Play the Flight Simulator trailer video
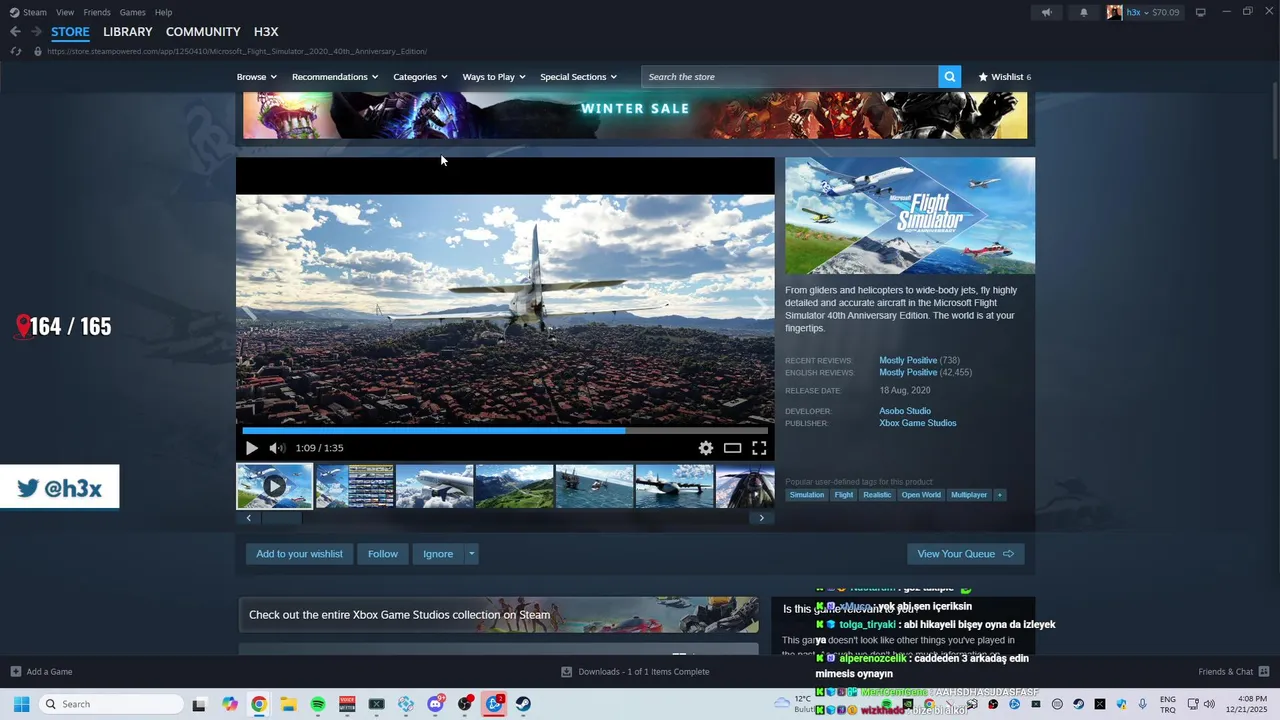The height and width of the screenshot is (720, 1280). (251, 448)
